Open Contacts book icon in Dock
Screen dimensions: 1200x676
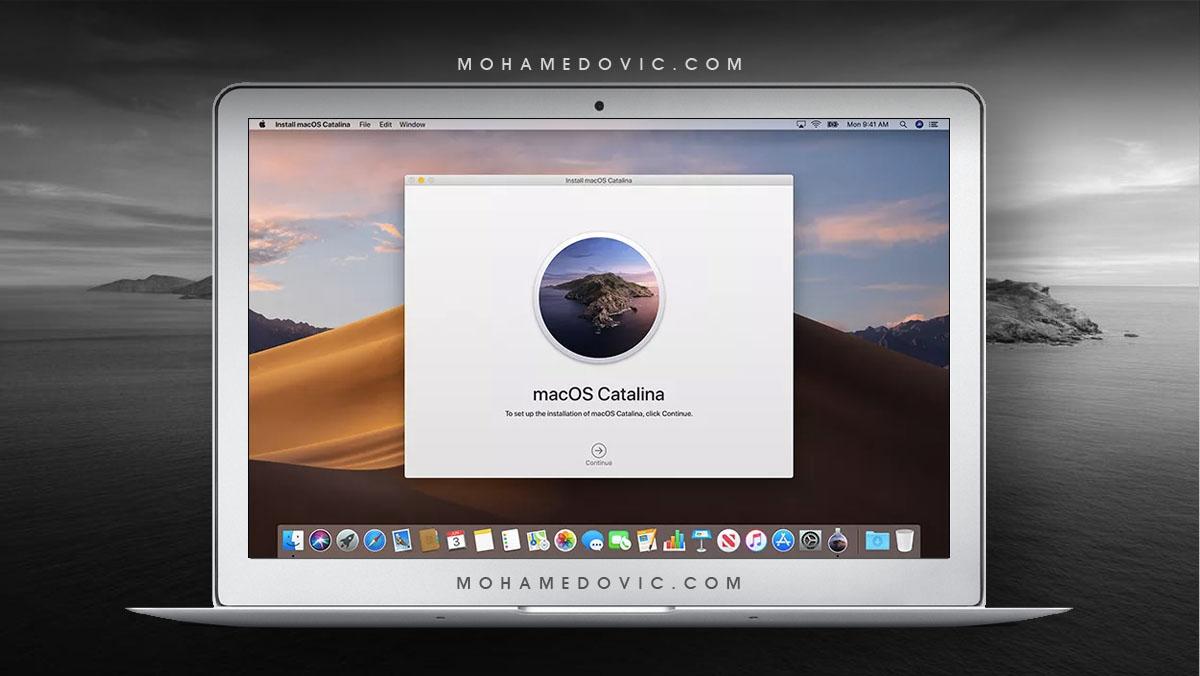(x=428, y=540)
